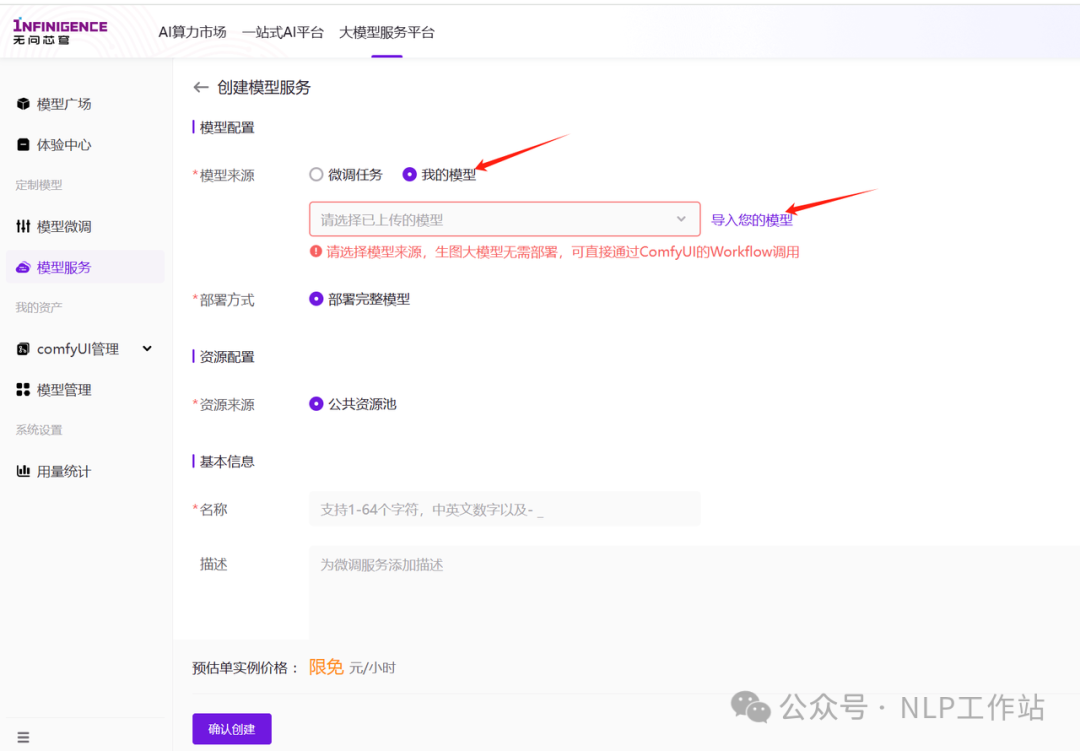
Task: Select the 微调任务 radio option
Action: click(x=316, y=174)
